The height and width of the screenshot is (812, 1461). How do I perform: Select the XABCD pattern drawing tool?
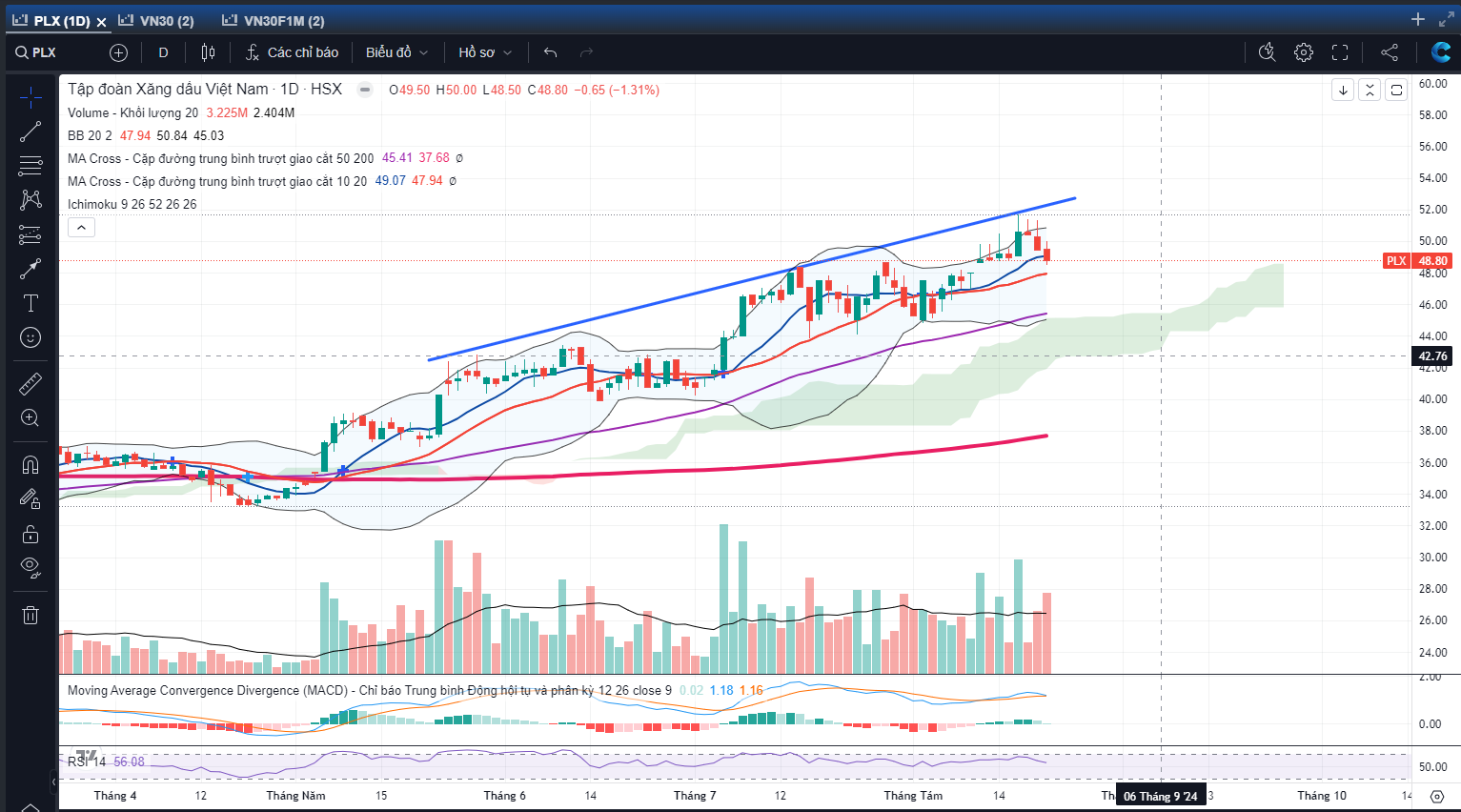pos(30,199)
